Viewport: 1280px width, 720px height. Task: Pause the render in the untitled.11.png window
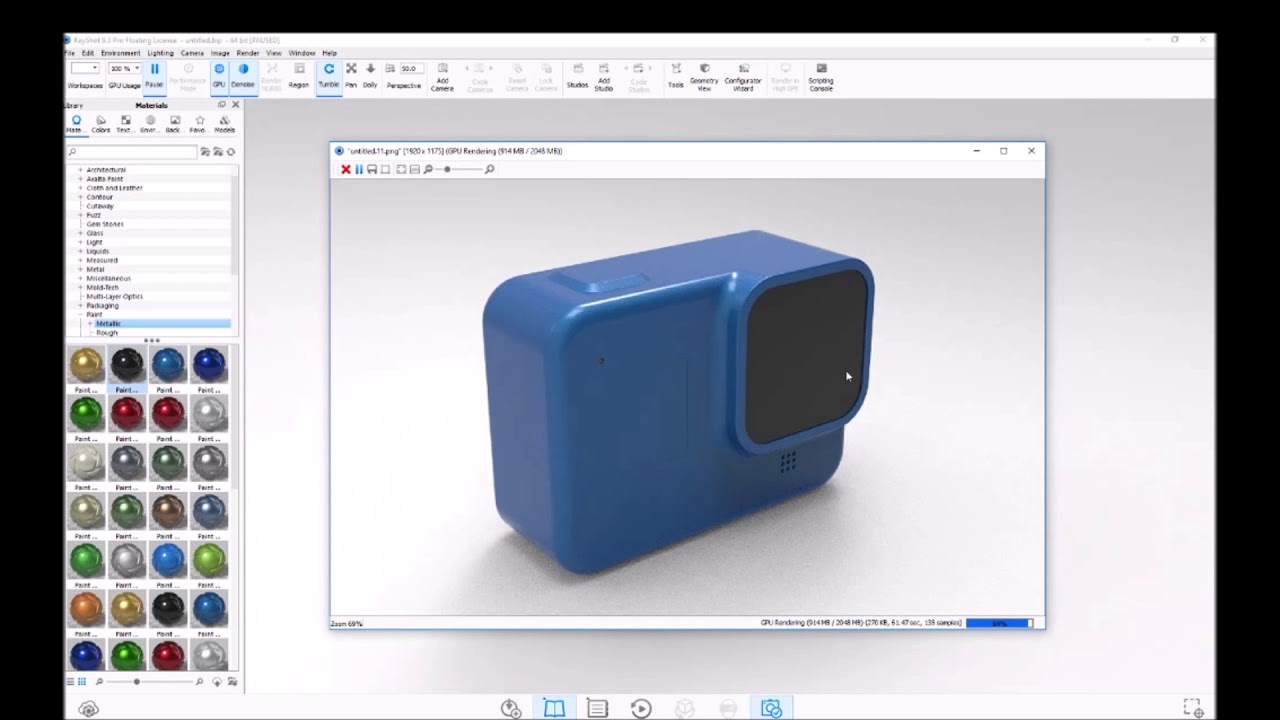[359, 170]
